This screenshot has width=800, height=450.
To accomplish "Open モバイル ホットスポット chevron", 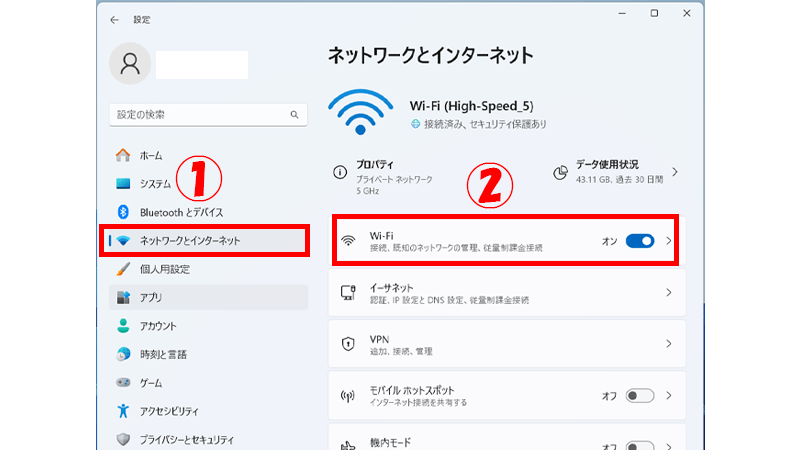I will 668,396.
